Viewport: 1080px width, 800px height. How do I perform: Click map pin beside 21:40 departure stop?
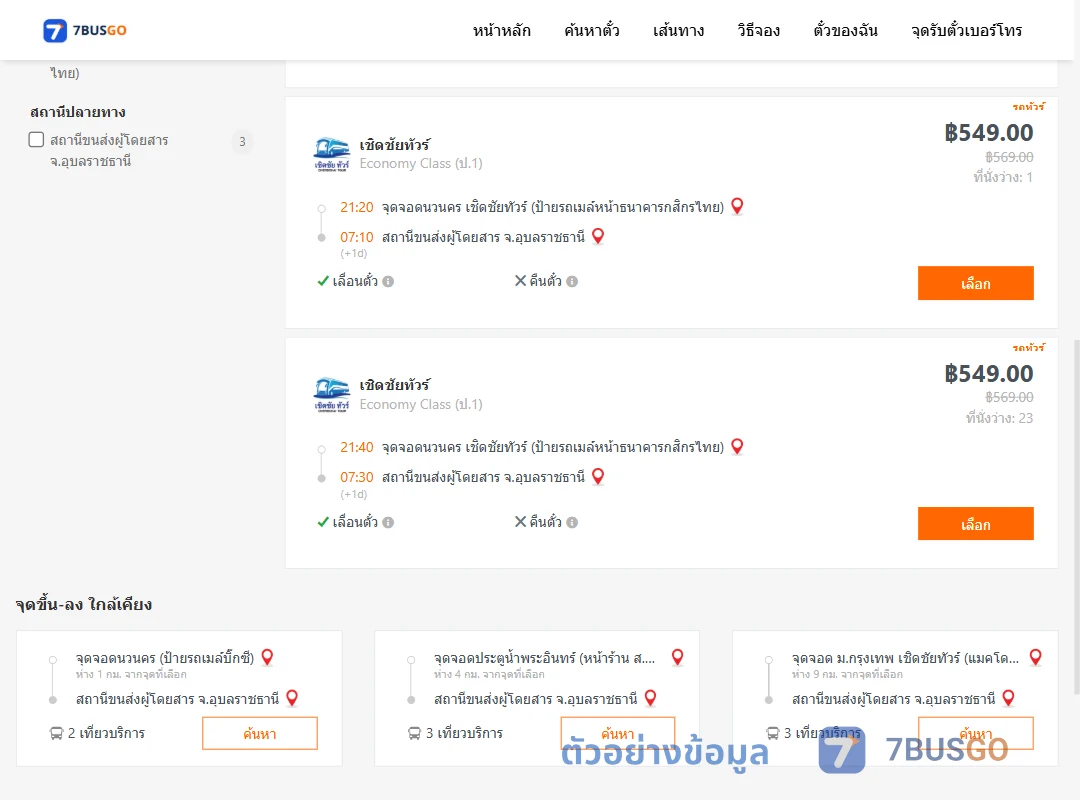737,447
